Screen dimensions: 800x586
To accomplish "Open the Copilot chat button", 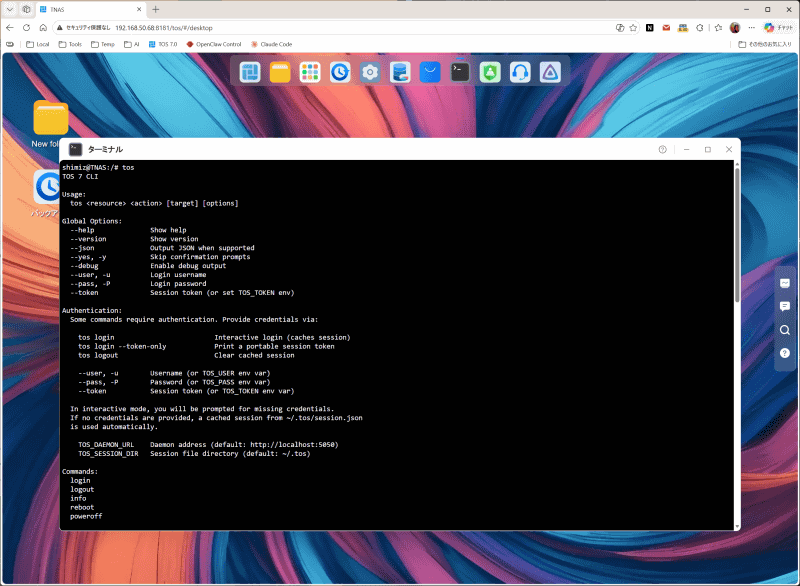I will click(778, 28).
